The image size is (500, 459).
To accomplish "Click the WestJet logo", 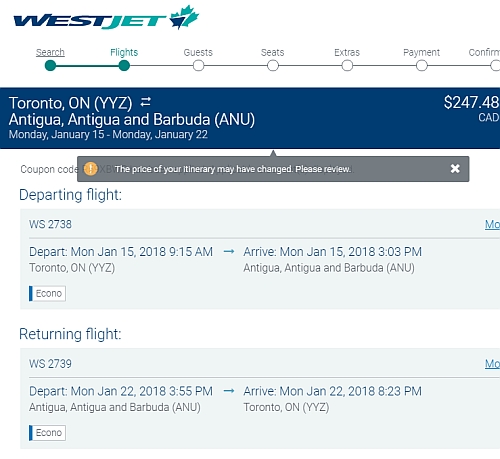I will (106, 18).
